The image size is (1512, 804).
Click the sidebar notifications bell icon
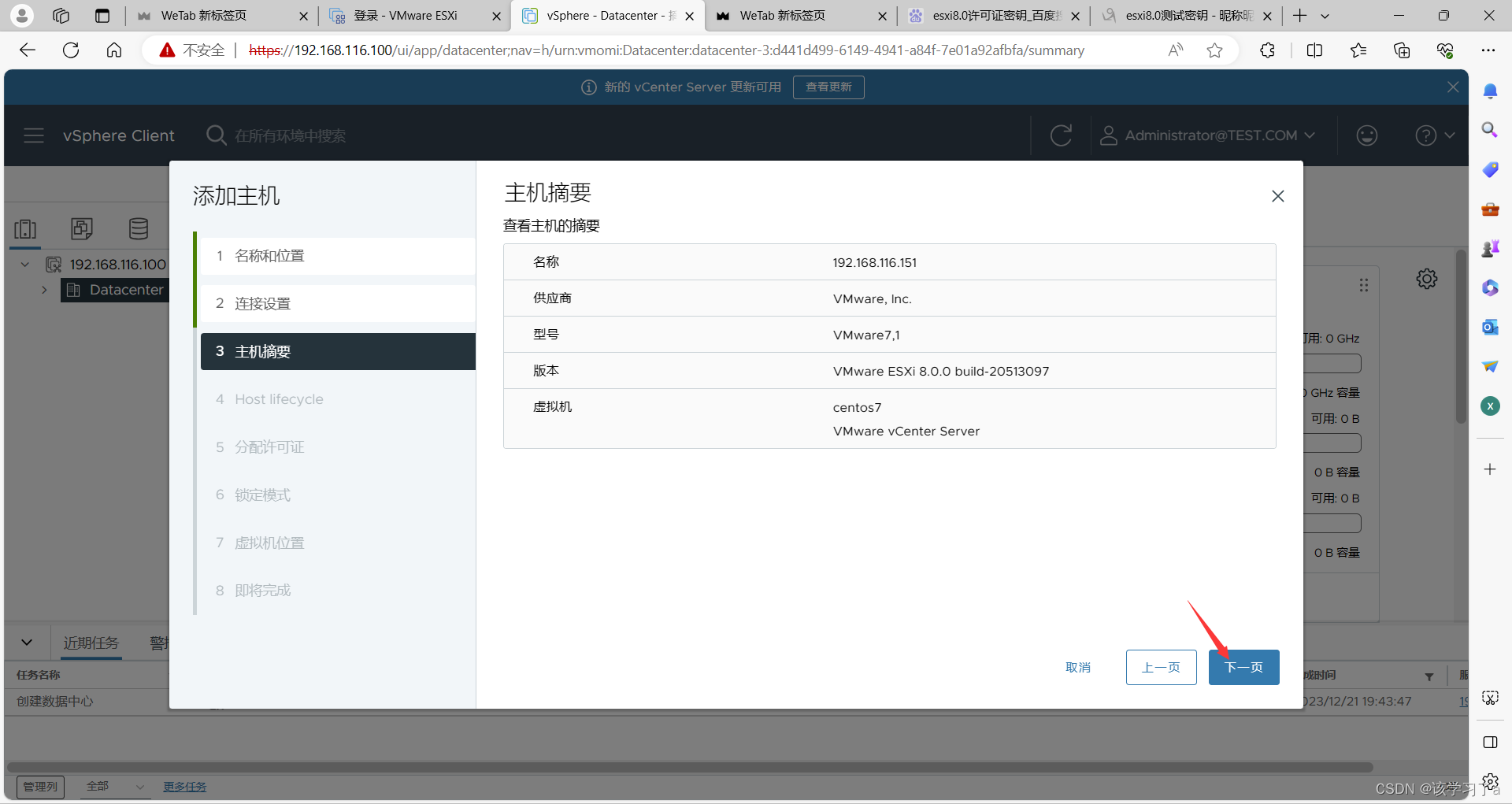1490,91
